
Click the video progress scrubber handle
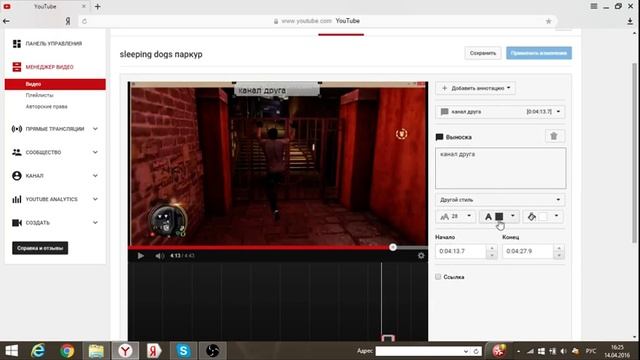393,247
